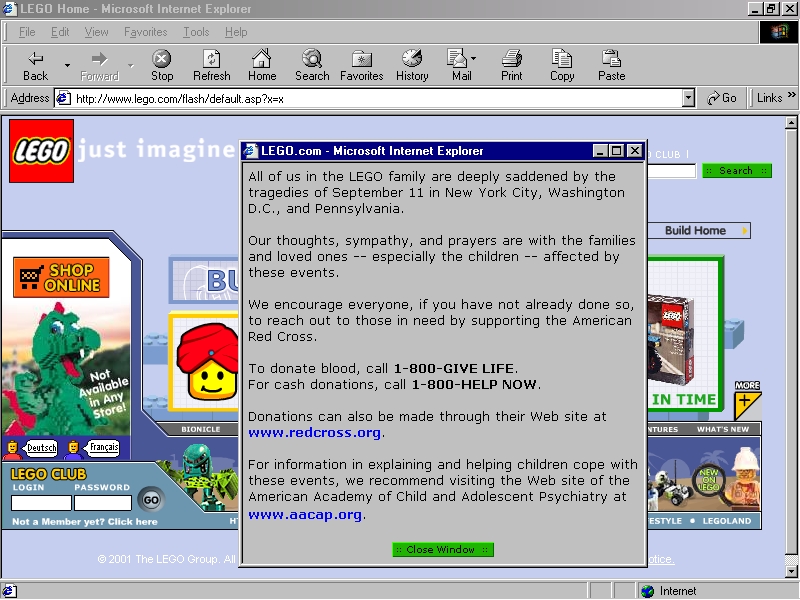Click the LEGO Club login field
The height and width of the screenshot is (600, 800).
(x=41, y=503)
